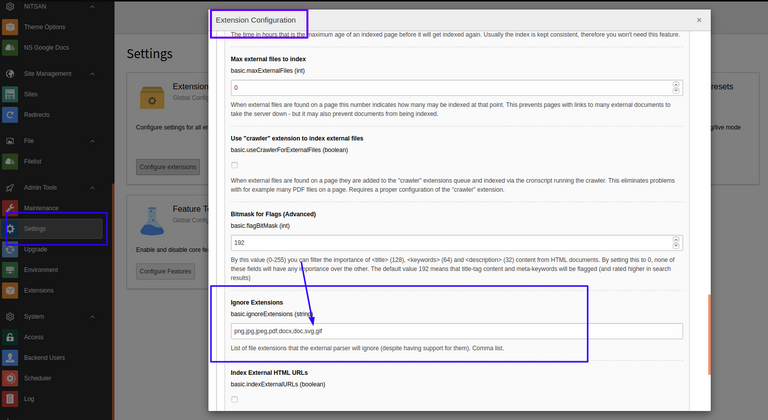The height and width of the screenshot is (420, 768).
Task: Open the Upgrade module
Action: [36, 248]
